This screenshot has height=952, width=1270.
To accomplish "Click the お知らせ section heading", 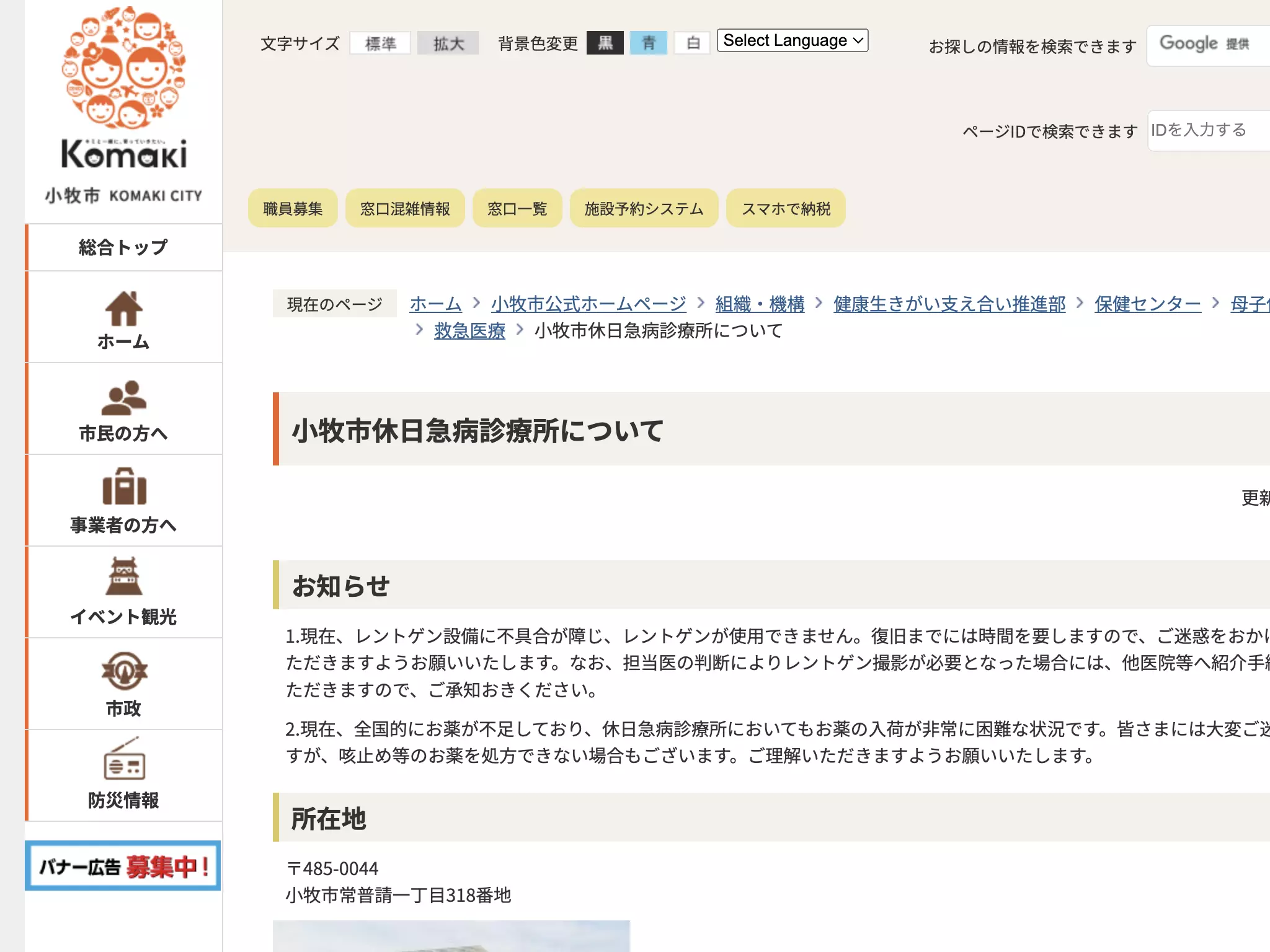I will [x=340, y=585].
